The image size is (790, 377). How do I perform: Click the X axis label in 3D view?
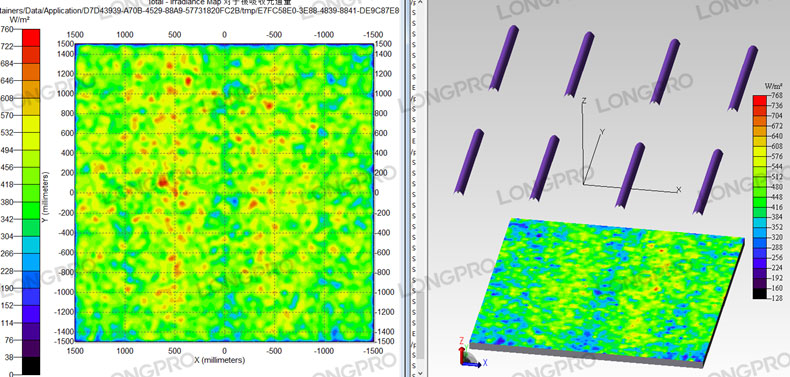679,190
